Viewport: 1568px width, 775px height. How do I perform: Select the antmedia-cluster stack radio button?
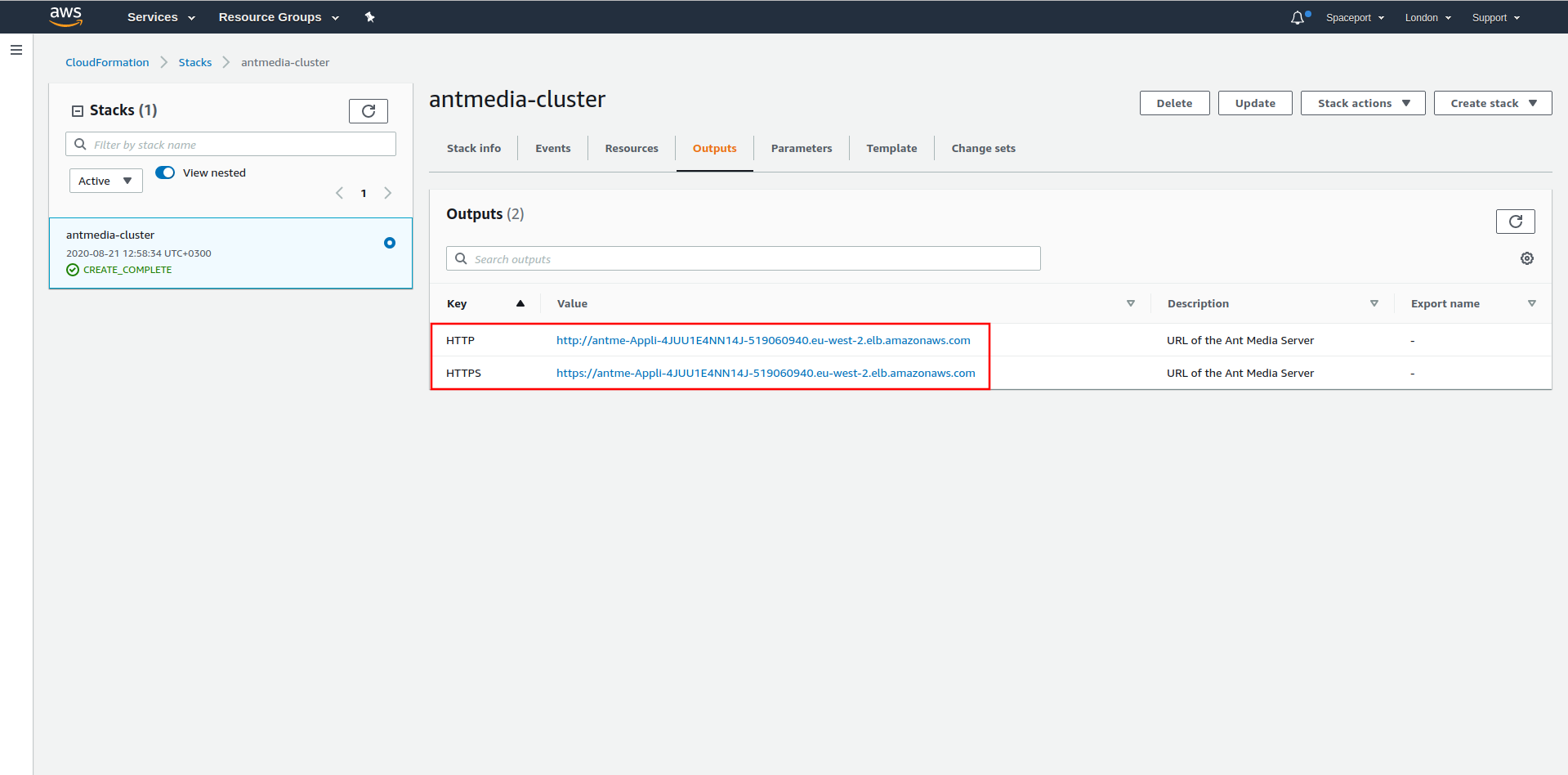click(x=390, y=243)
